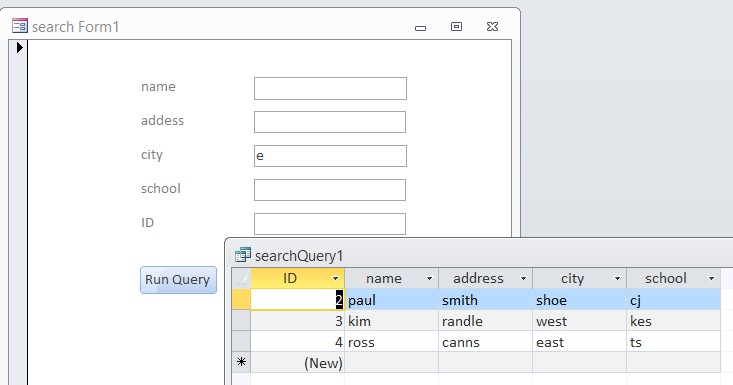Click the 'east' city cell
The height and width of the screenshot is (385, 733).
(580, 342)
